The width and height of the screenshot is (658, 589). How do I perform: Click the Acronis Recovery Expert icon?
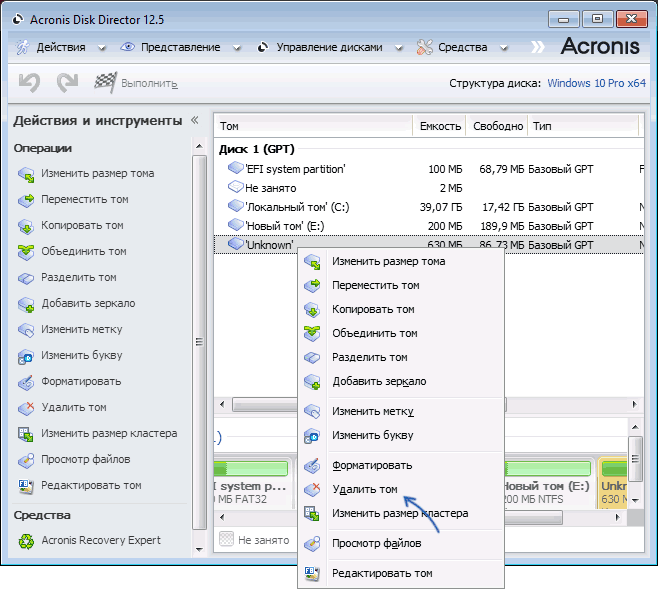pos(26,540)
